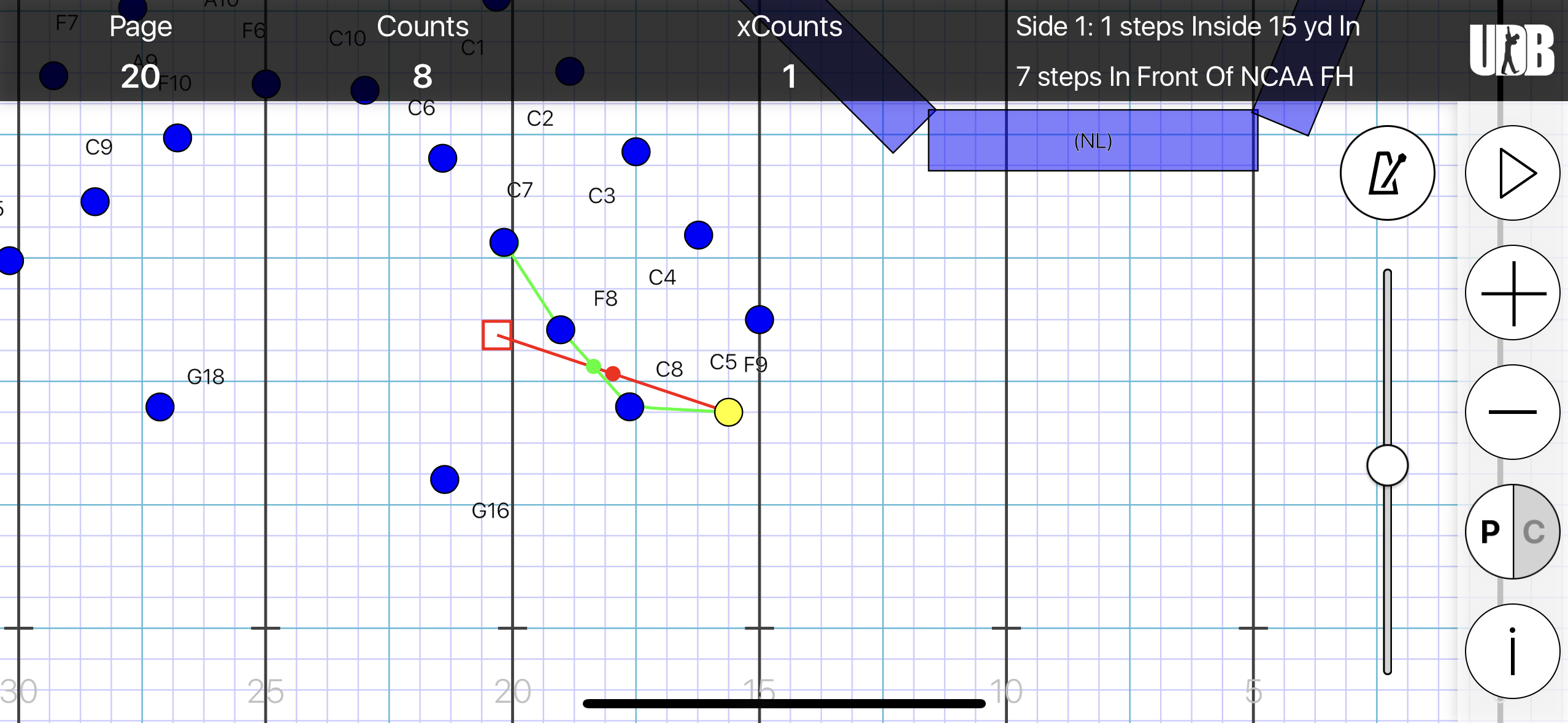The height and width of the screenshot is (723, 1568).
Task: Tap the 25 yard line number
Action: click(266, 691)
